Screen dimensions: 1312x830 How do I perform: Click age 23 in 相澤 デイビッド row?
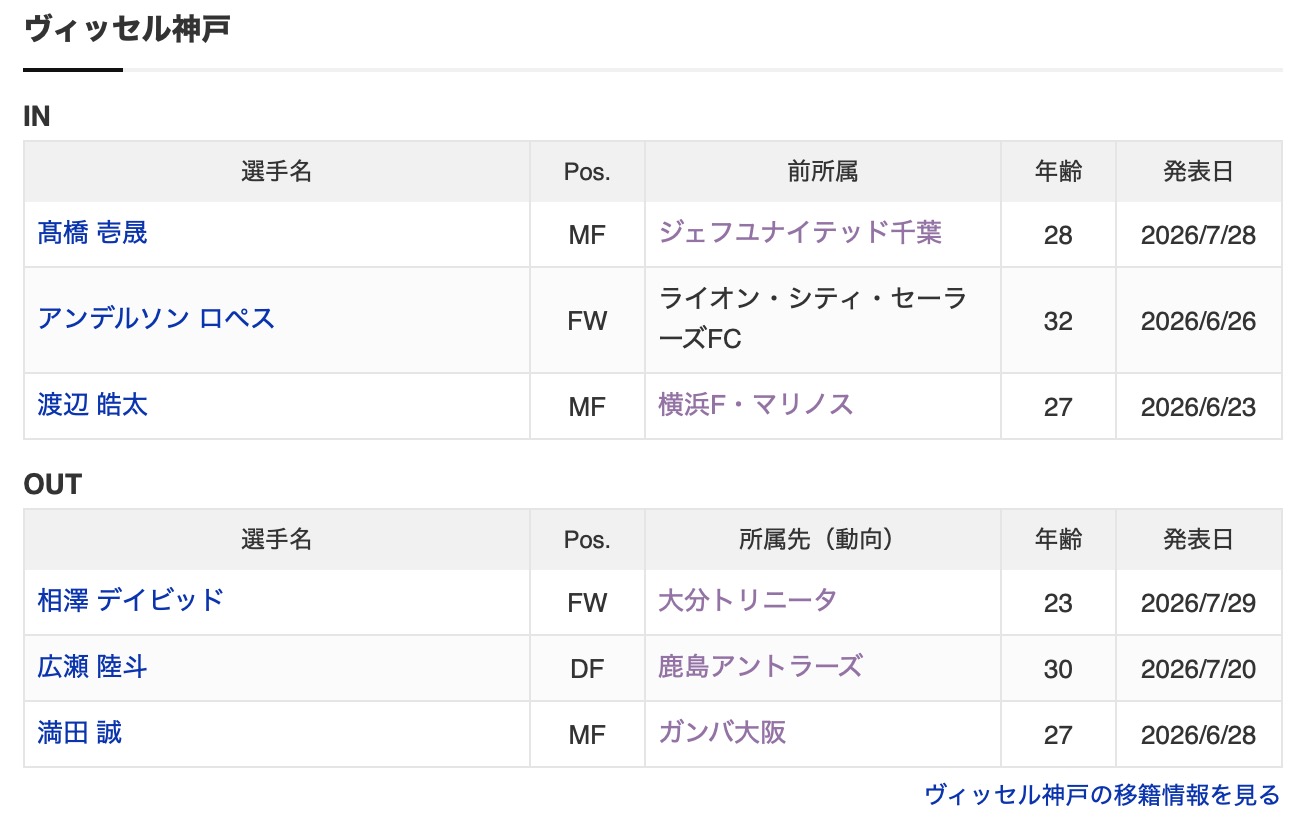(x=1058, y=603)
